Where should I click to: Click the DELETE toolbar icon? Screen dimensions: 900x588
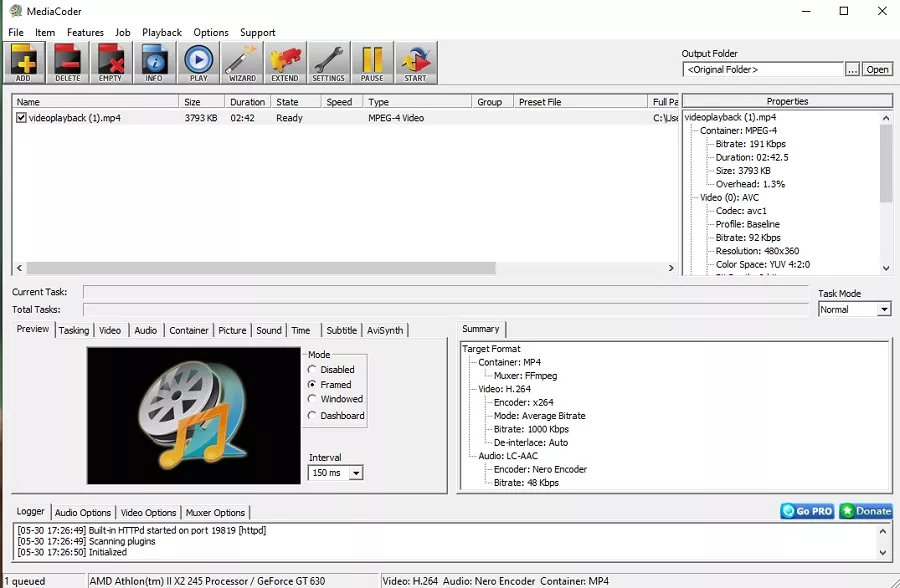pyautogui.click(x=68, y=62)
